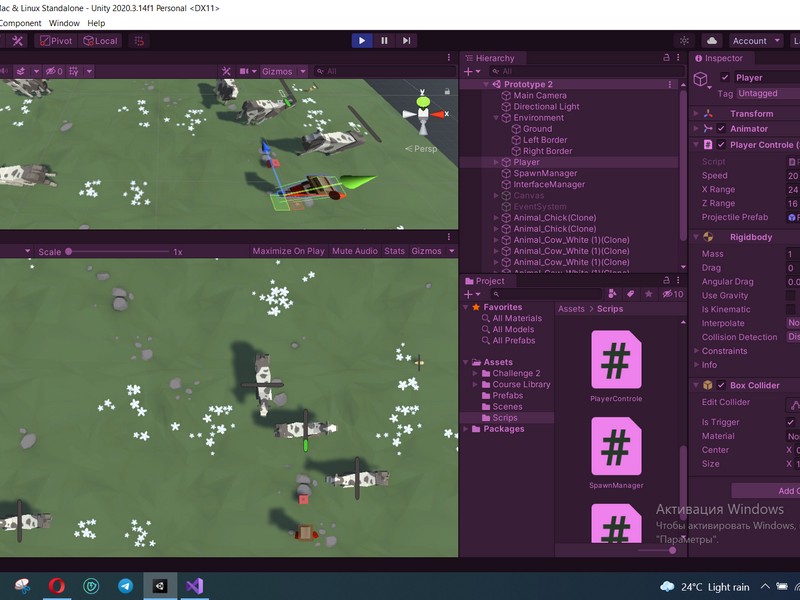
Task: Open the Window menu
Action: tap(64, 23)
